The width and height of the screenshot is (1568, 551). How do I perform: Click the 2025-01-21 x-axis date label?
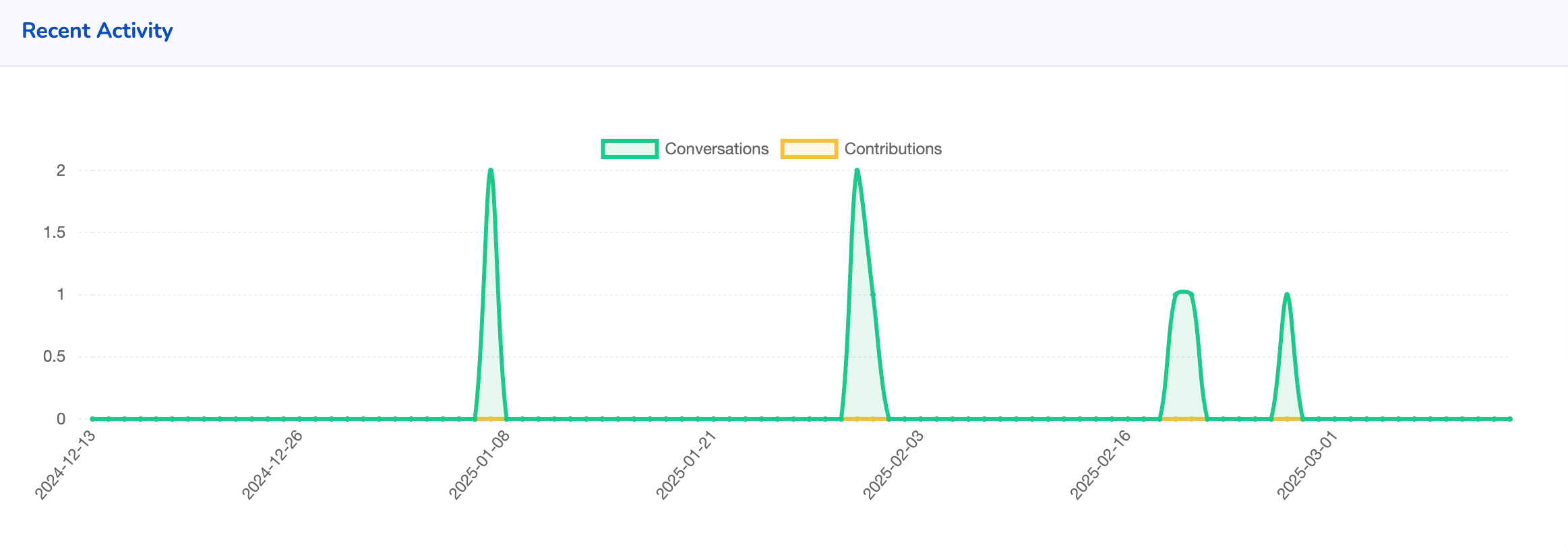pyautogui.click(x=687, y=465)
